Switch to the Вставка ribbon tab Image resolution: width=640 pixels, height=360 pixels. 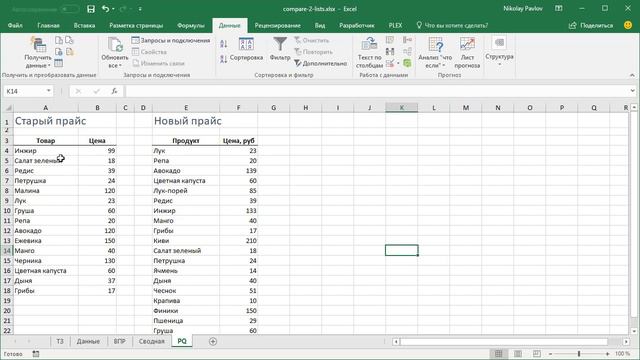coord(84,25)
